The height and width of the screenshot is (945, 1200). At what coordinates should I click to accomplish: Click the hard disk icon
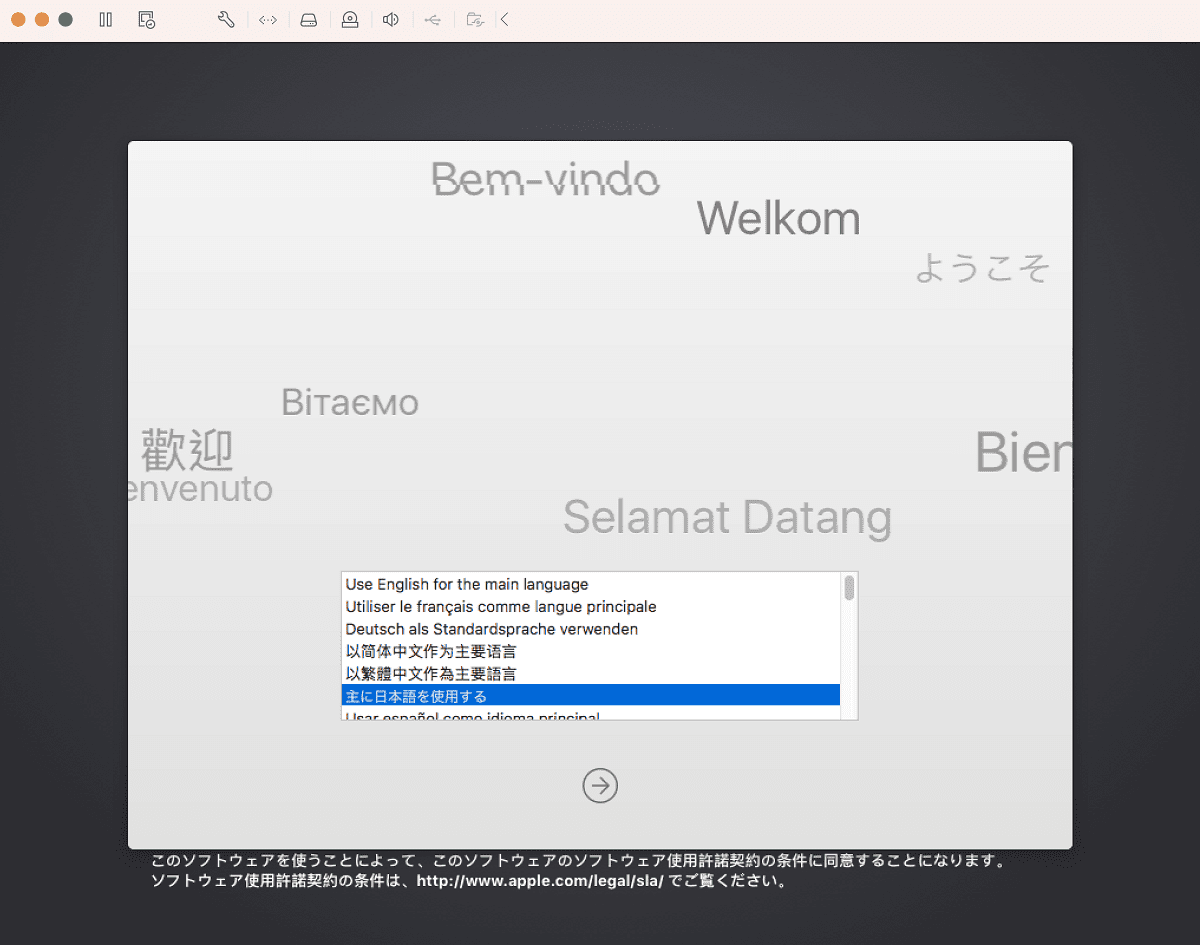[309, 19]
